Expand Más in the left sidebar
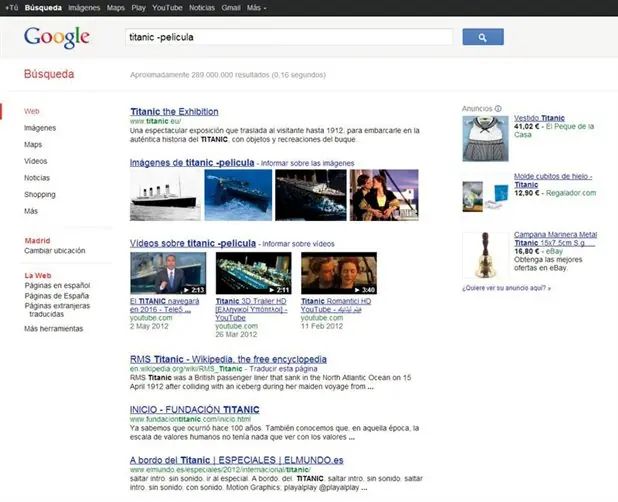This screenshot has width=618, height=502. click(31, 211)
